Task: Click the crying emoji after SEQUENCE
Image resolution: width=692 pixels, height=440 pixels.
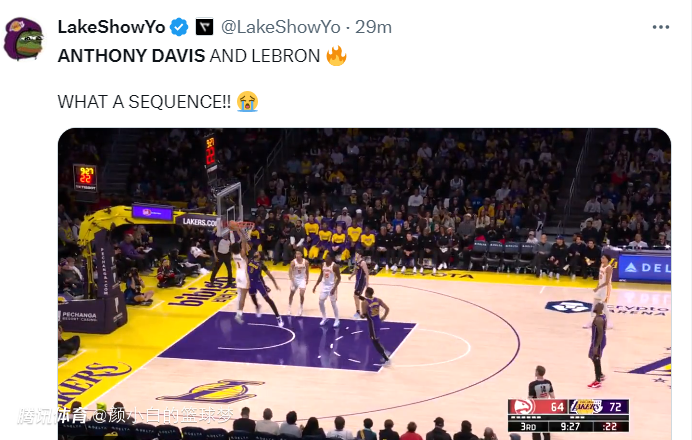Action: 248,101
